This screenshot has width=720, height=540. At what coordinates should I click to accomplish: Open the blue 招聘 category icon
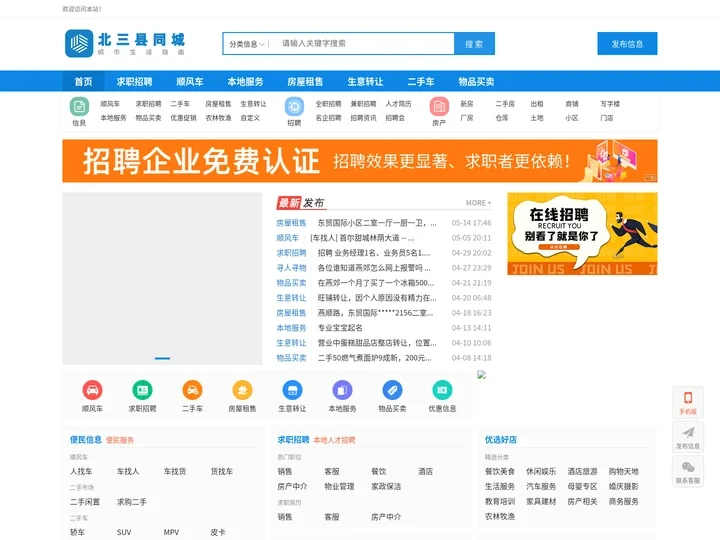tap(294, 107)
